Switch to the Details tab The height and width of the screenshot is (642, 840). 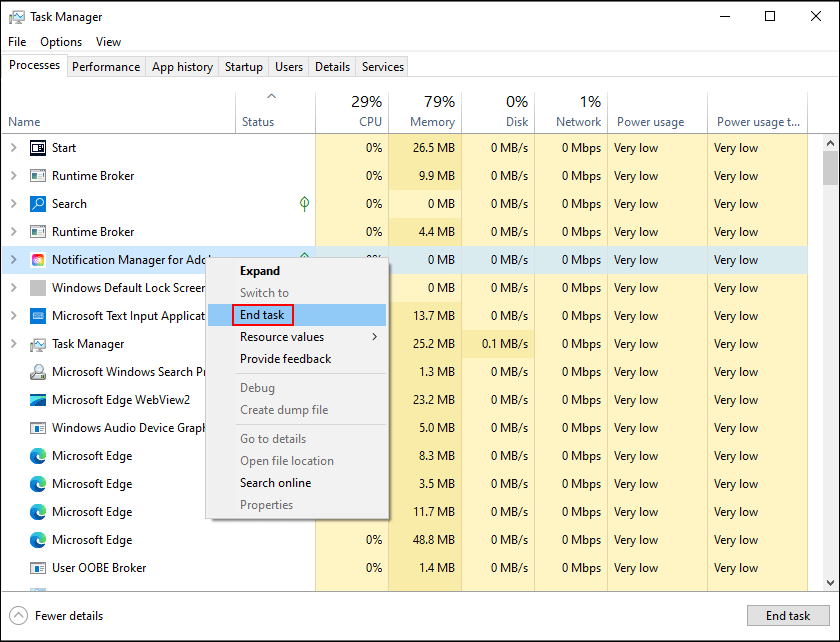[x=332, y=67]
